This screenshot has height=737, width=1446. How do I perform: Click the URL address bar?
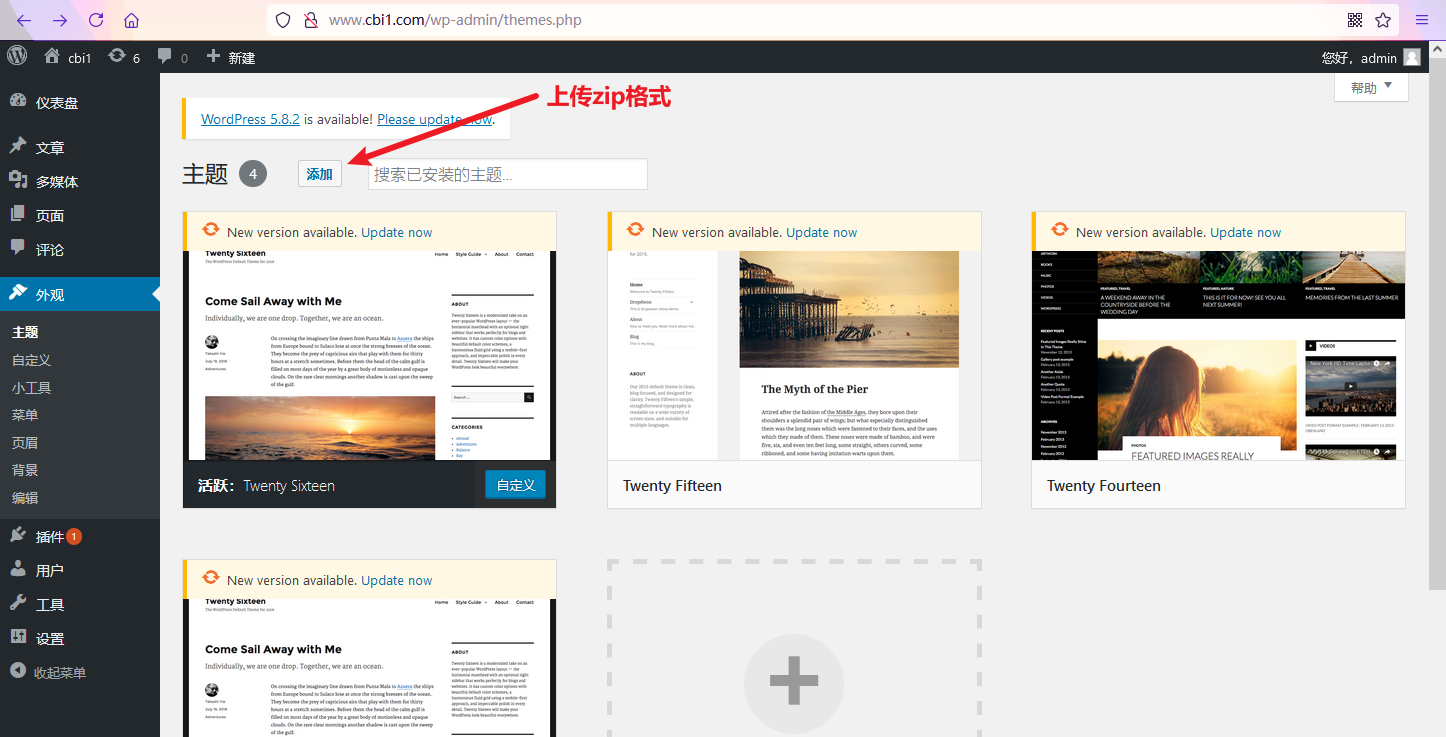point(832,20)
